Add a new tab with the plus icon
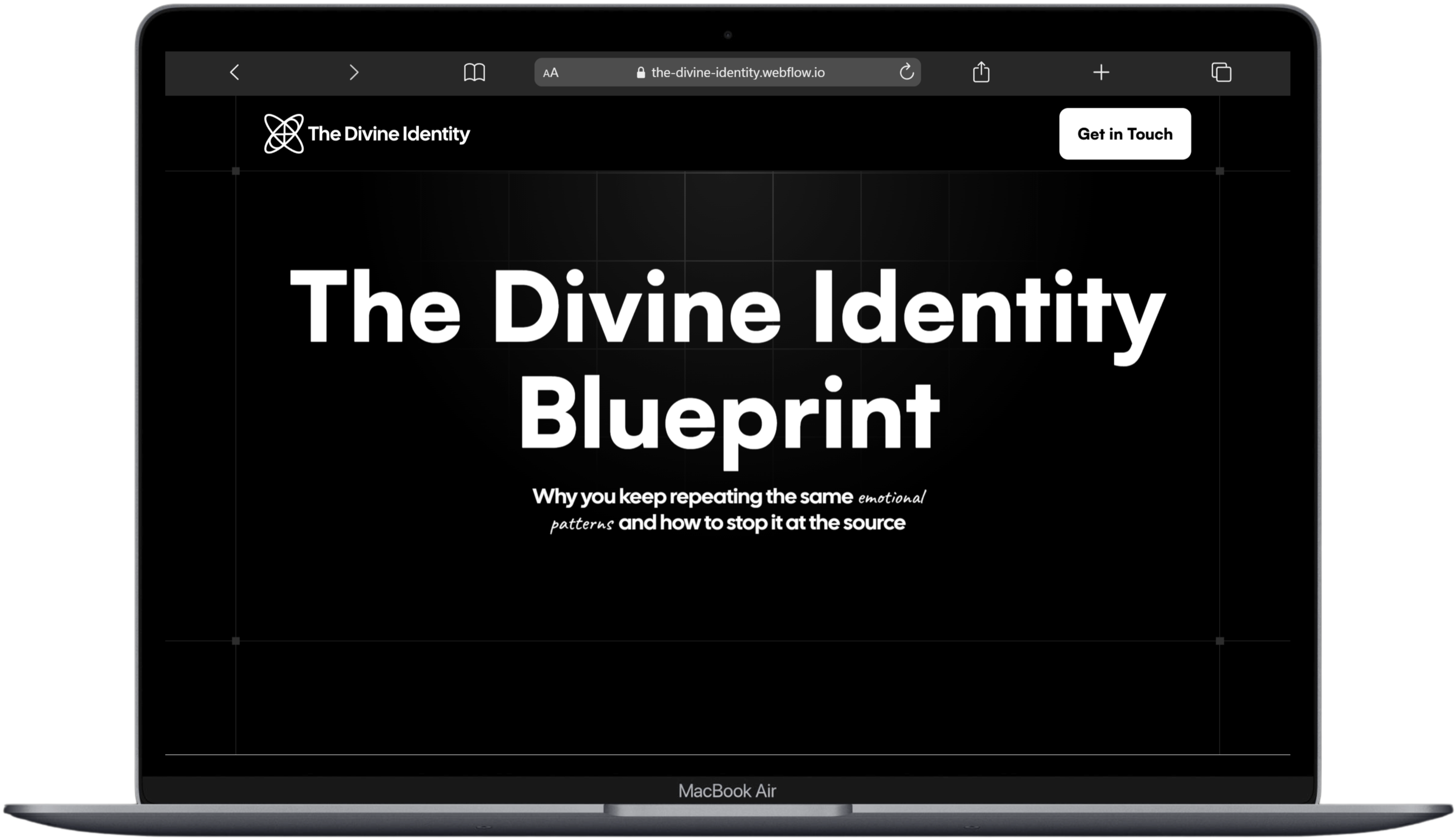Screen dimensions: 1456x838 tap(1100, 72)
